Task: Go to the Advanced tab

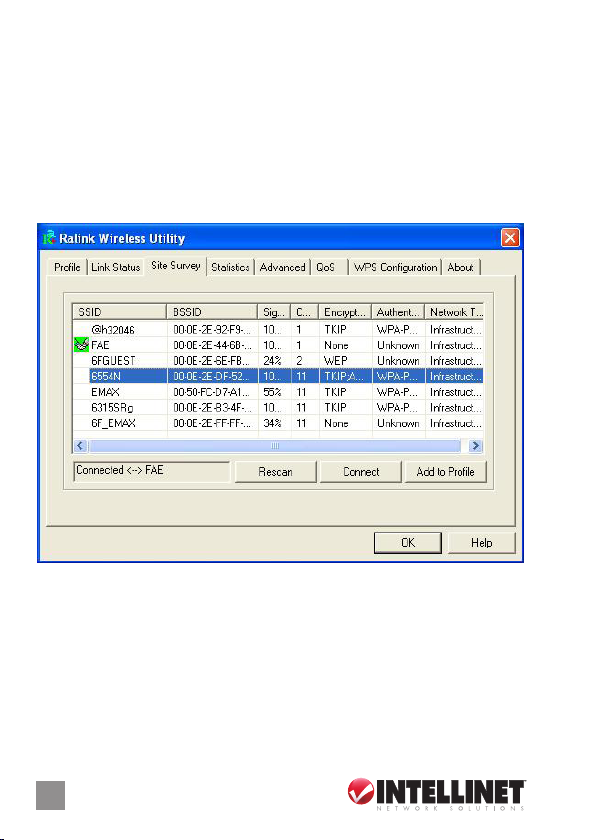Action: (282, 267)
